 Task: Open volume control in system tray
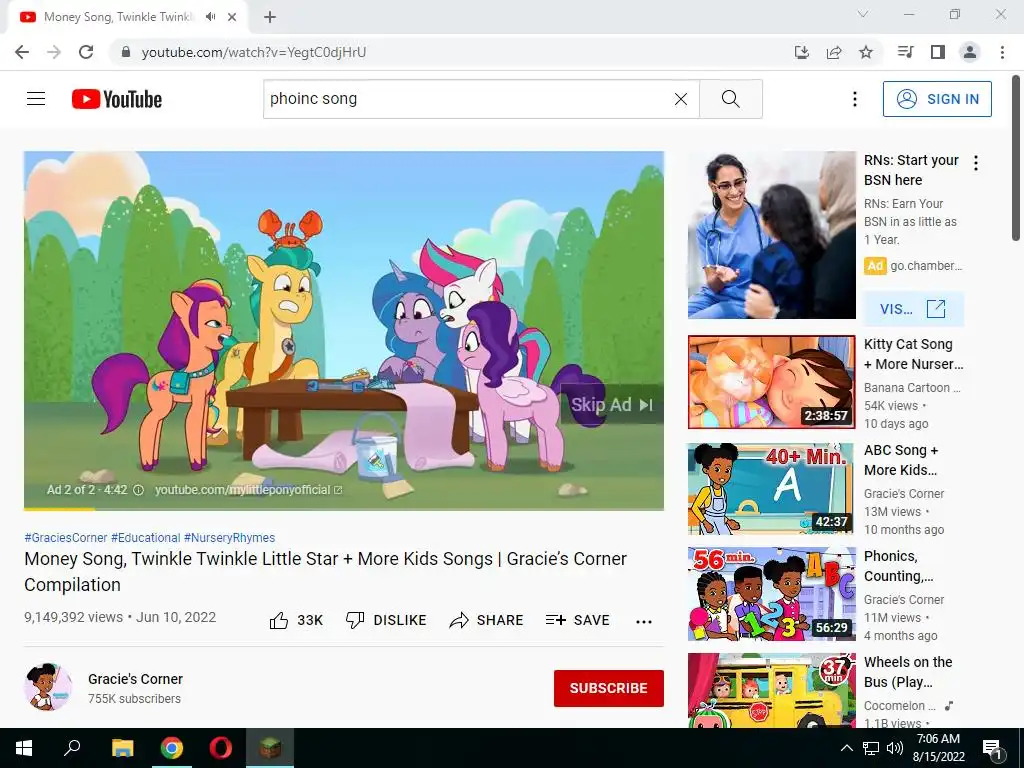895,748
